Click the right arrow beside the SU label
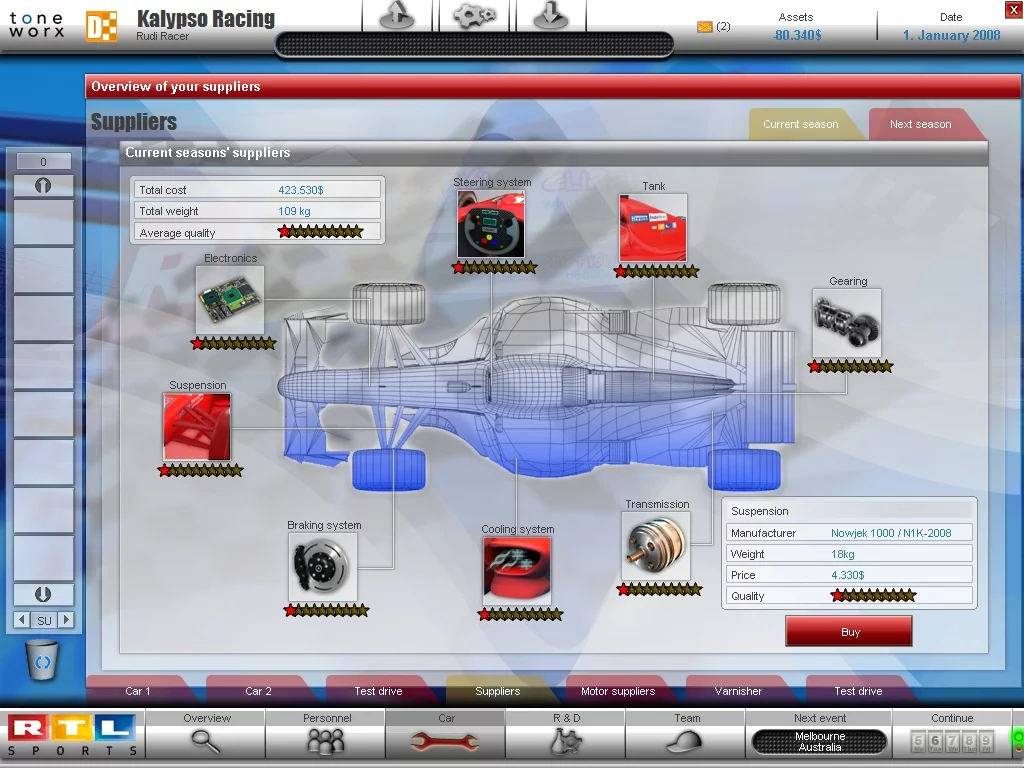The width and height of the screenshot is (1024, 768). click(x=65, y=620)
